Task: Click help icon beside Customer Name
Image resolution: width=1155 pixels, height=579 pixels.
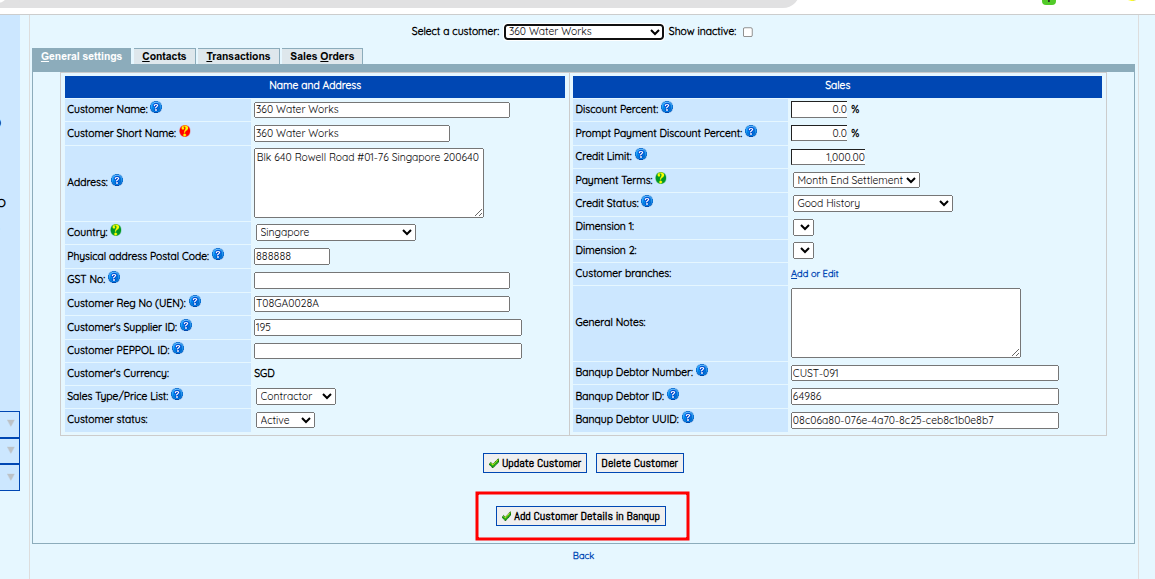Action: (x=156, y=108)
